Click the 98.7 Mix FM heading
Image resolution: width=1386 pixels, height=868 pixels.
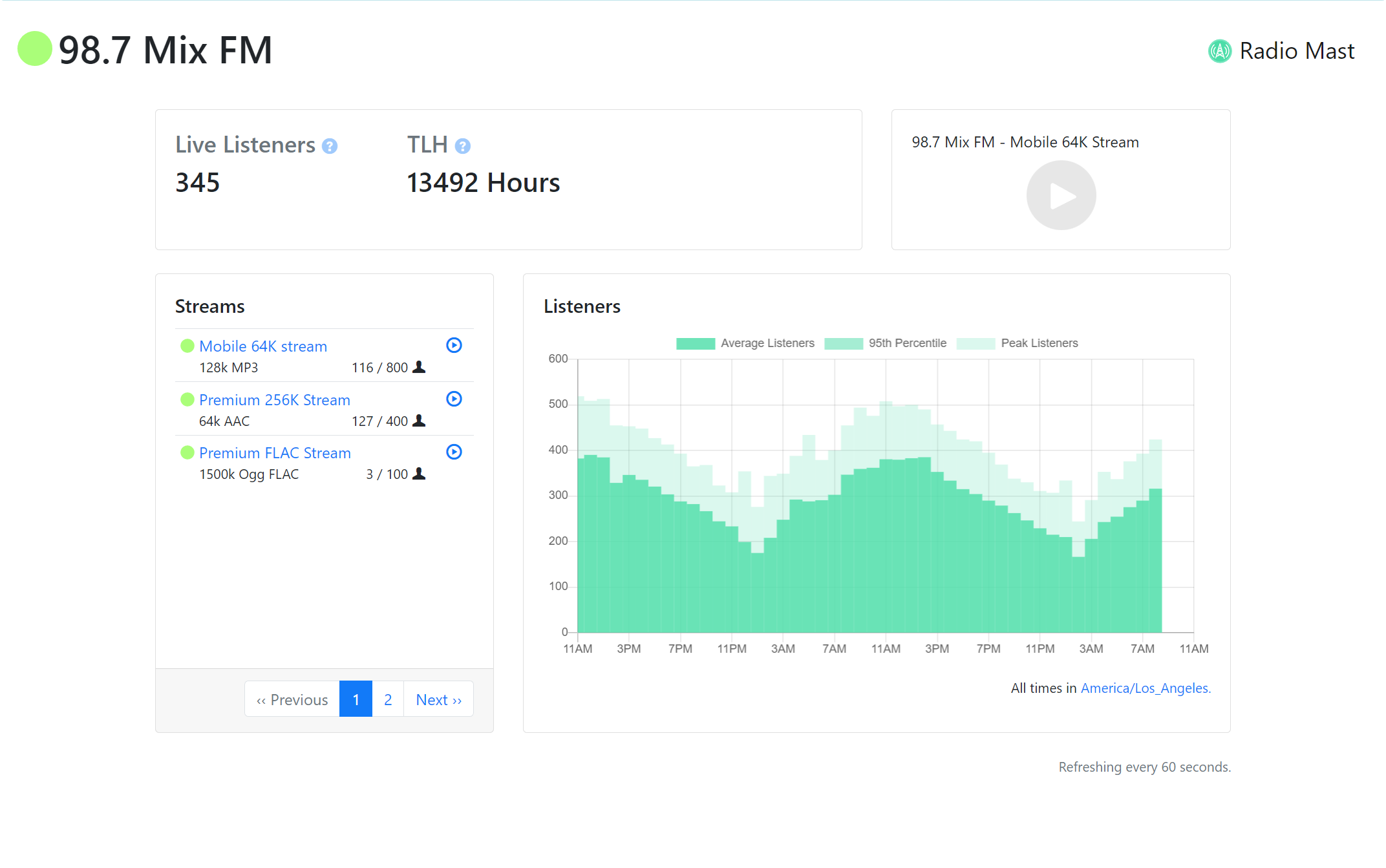(165, 50)
